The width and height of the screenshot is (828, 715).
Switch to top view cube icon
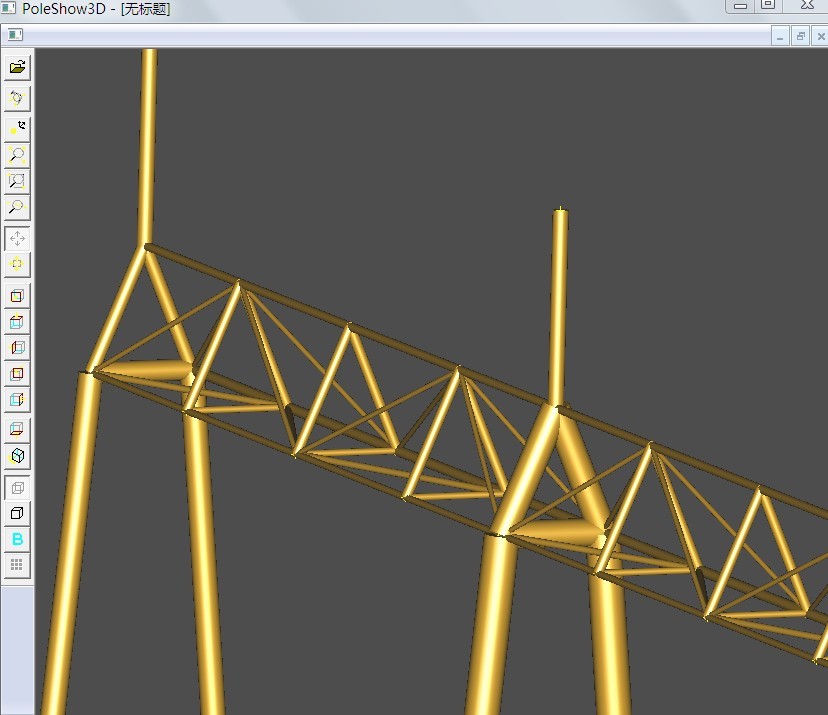(17, 322)
